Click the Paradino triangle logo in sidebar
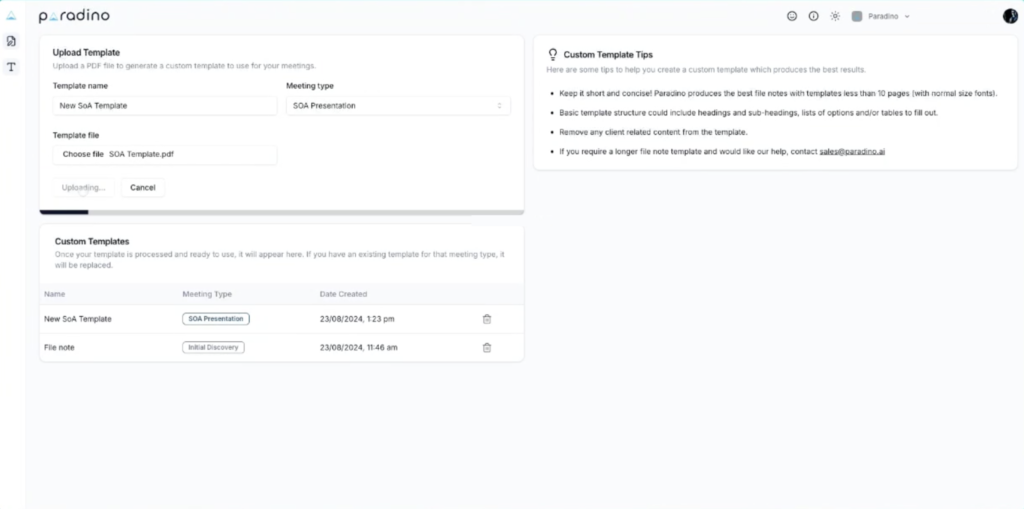 (11, 16)
